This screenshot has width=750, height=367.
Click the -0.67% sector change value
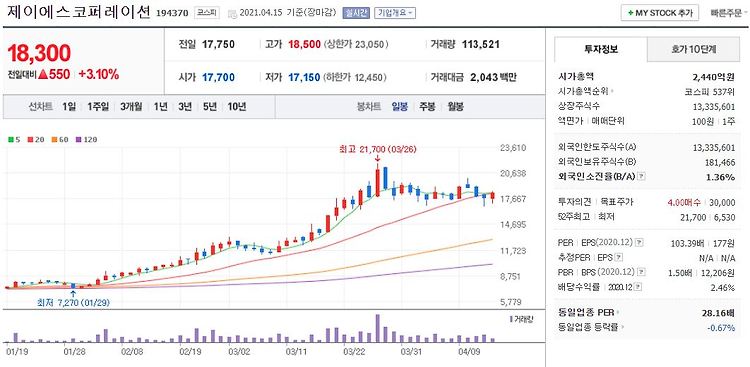[x=722, y=328]
